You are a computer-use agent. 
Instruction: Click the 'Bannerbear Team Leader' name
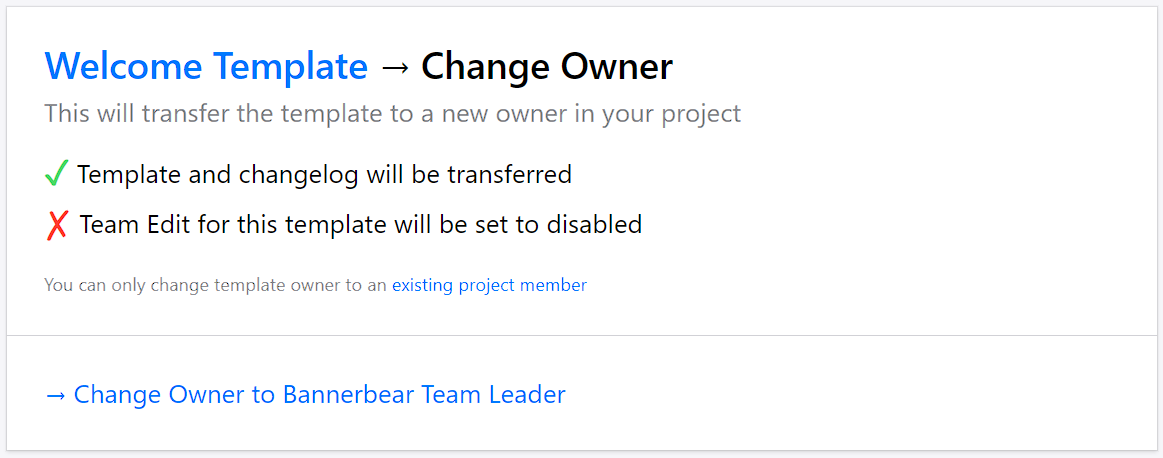[424, 395]
